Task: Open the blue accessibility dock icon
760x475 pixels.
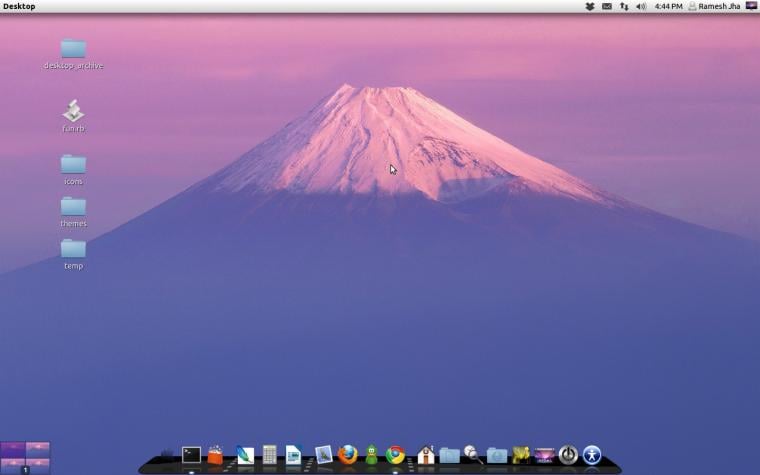Action: [x=592, y=455]
